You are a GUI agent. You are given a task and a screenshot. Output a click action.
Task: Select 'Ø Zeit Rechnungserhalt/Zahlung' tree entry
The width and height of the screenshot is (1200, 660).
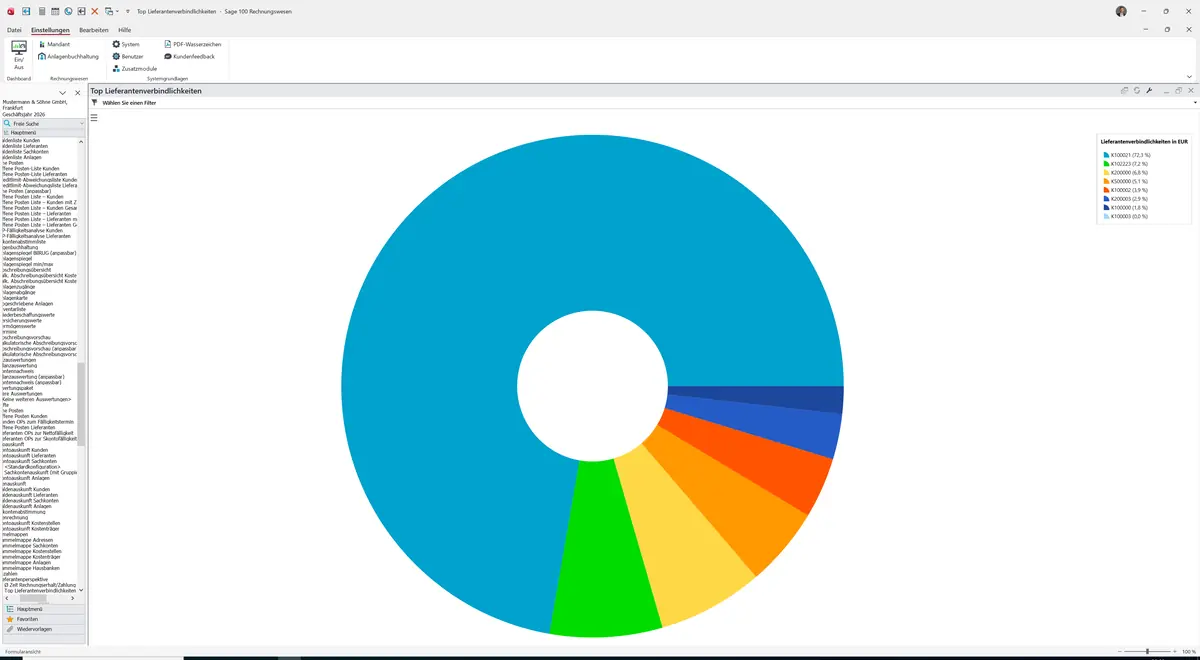tap(40, 585)
